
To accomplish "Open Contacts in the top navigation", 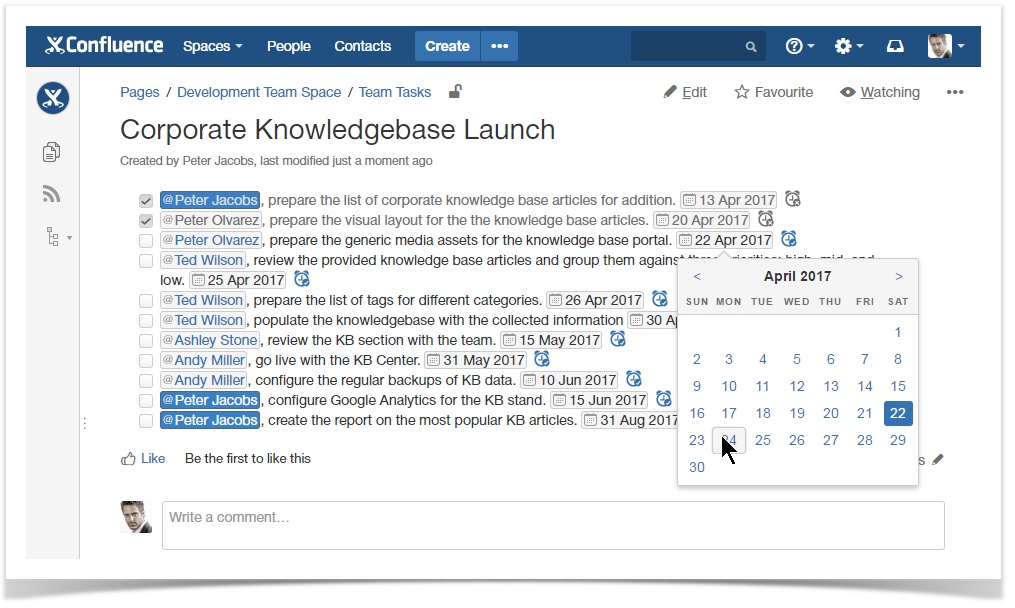I will pyautogui.click(x=362, y=46).
